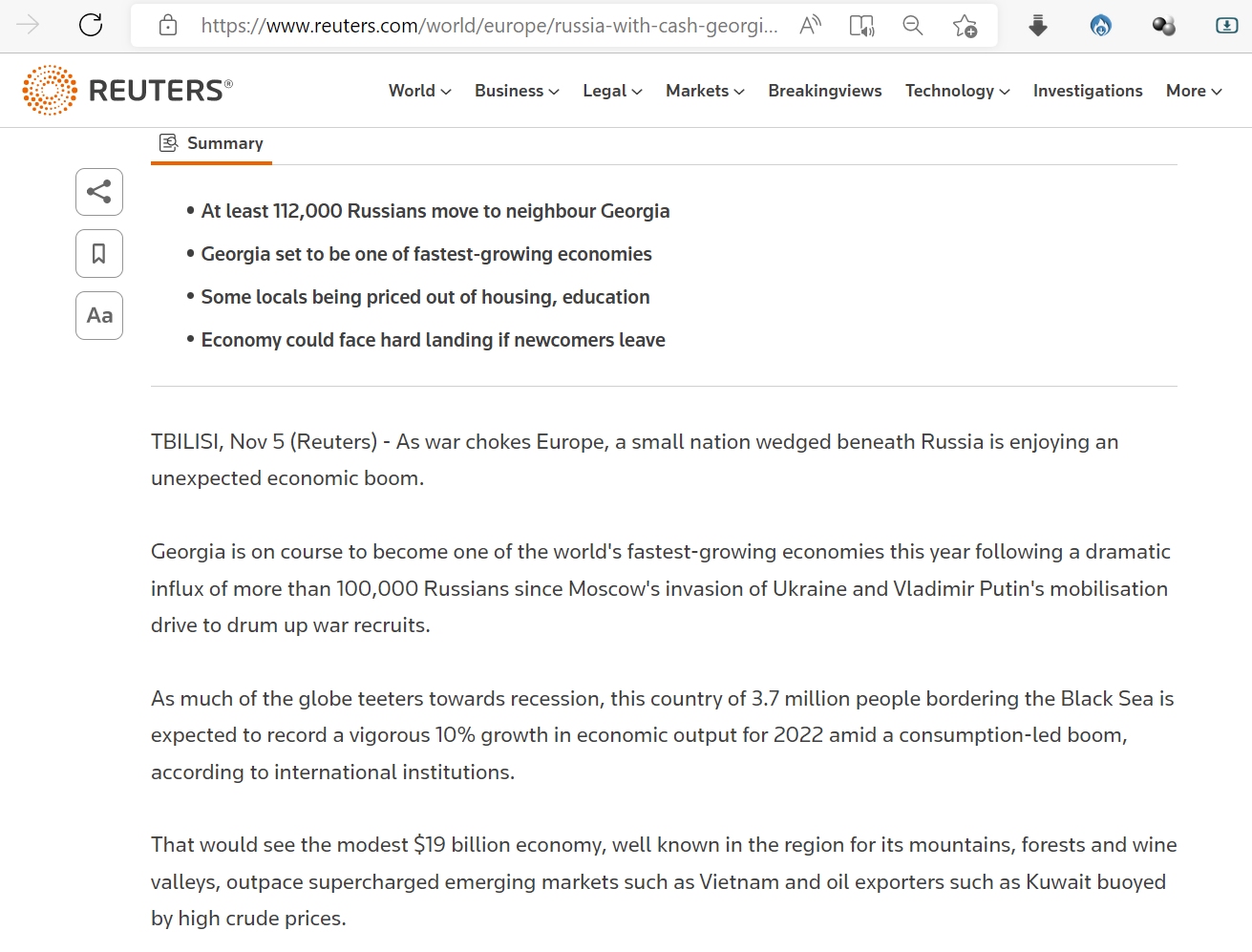Expand the Business menu dropdown
1252x952 pixels.
pyautogui.click(x=517, y=91)
